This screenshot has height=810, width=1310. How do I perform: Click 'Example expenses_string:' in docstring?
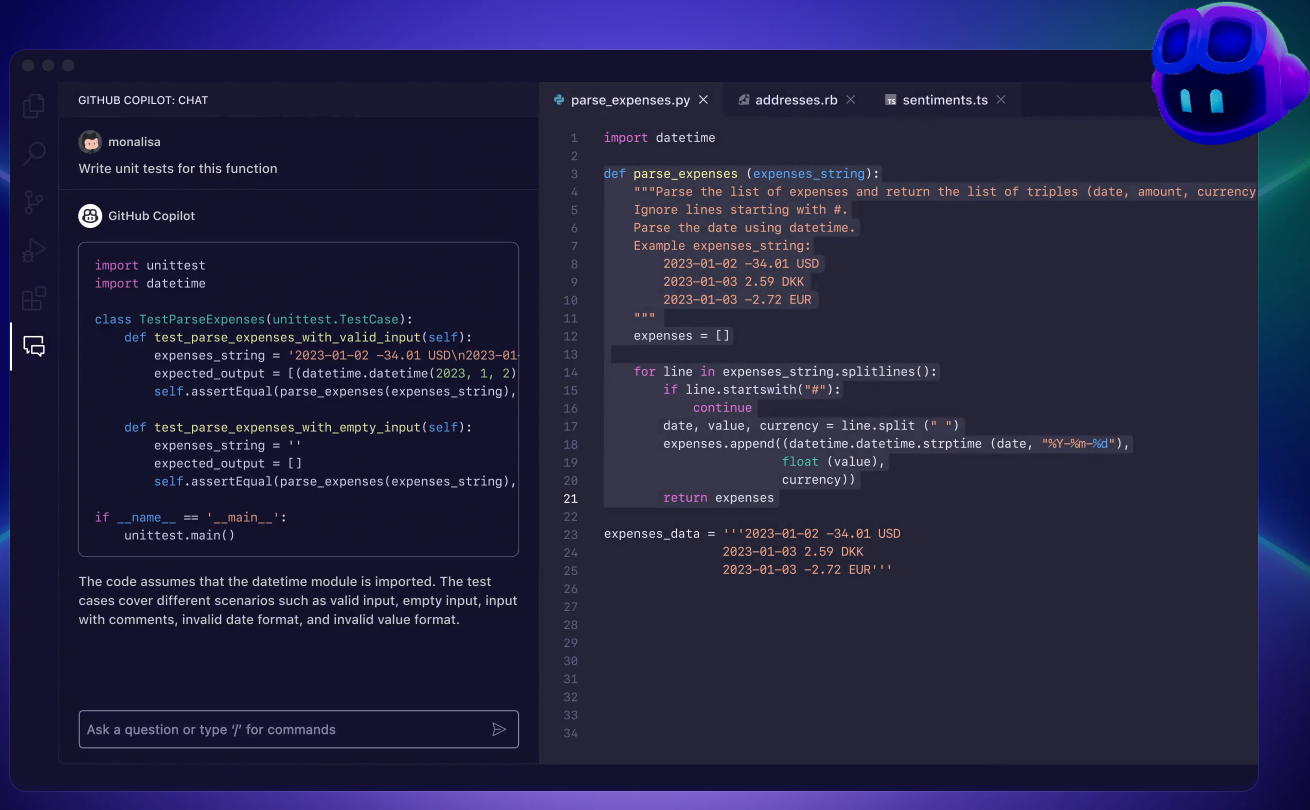click(723, 245)
